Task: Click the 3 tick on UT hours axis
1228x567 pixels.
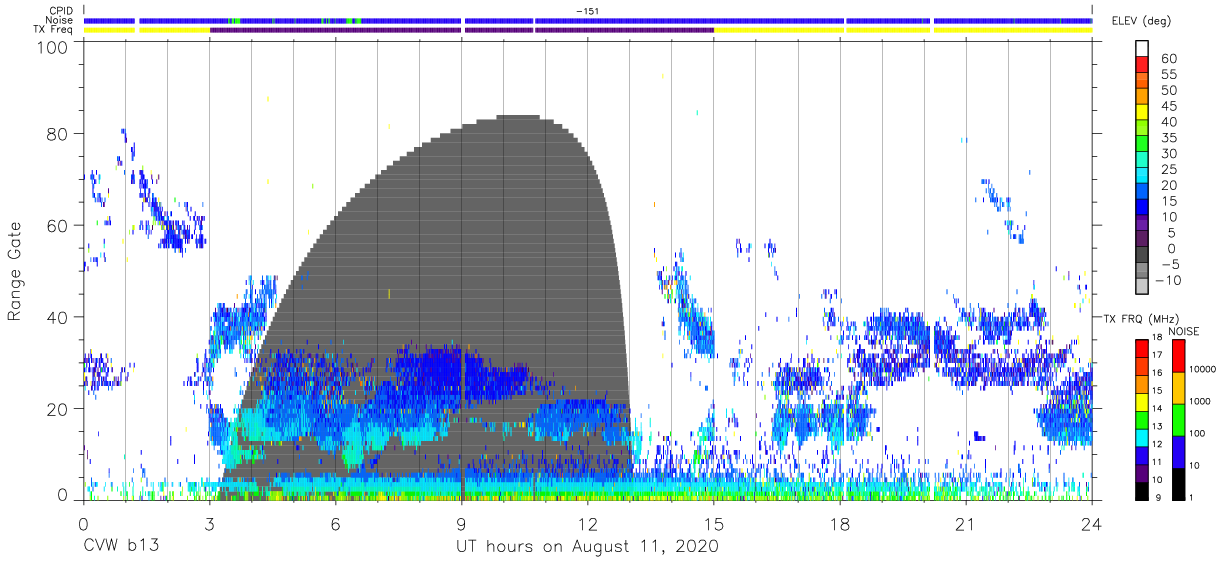Action: tap(209, 525)
